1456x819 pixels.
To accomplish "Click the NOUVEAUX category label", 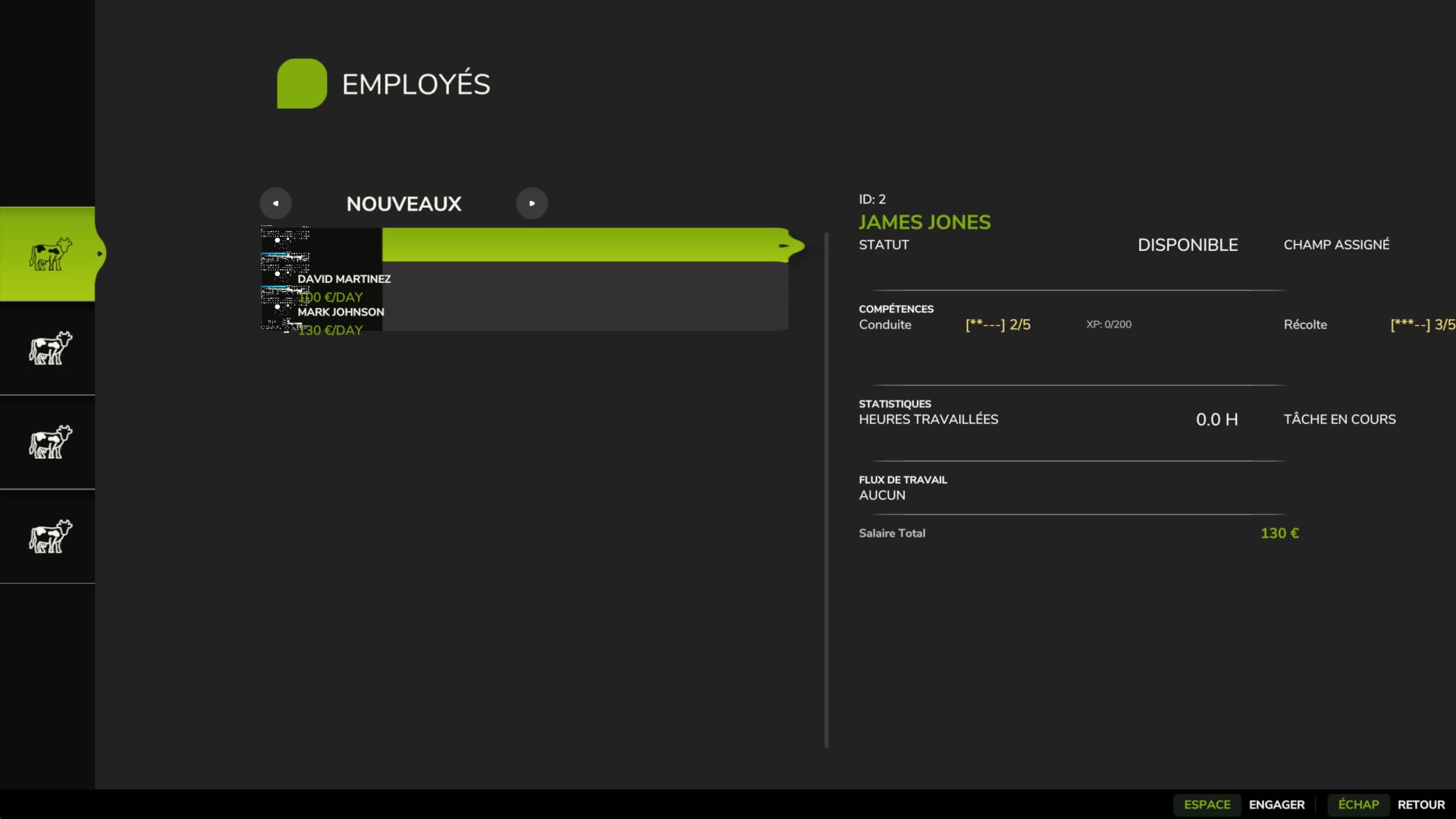I will [403, 203].
